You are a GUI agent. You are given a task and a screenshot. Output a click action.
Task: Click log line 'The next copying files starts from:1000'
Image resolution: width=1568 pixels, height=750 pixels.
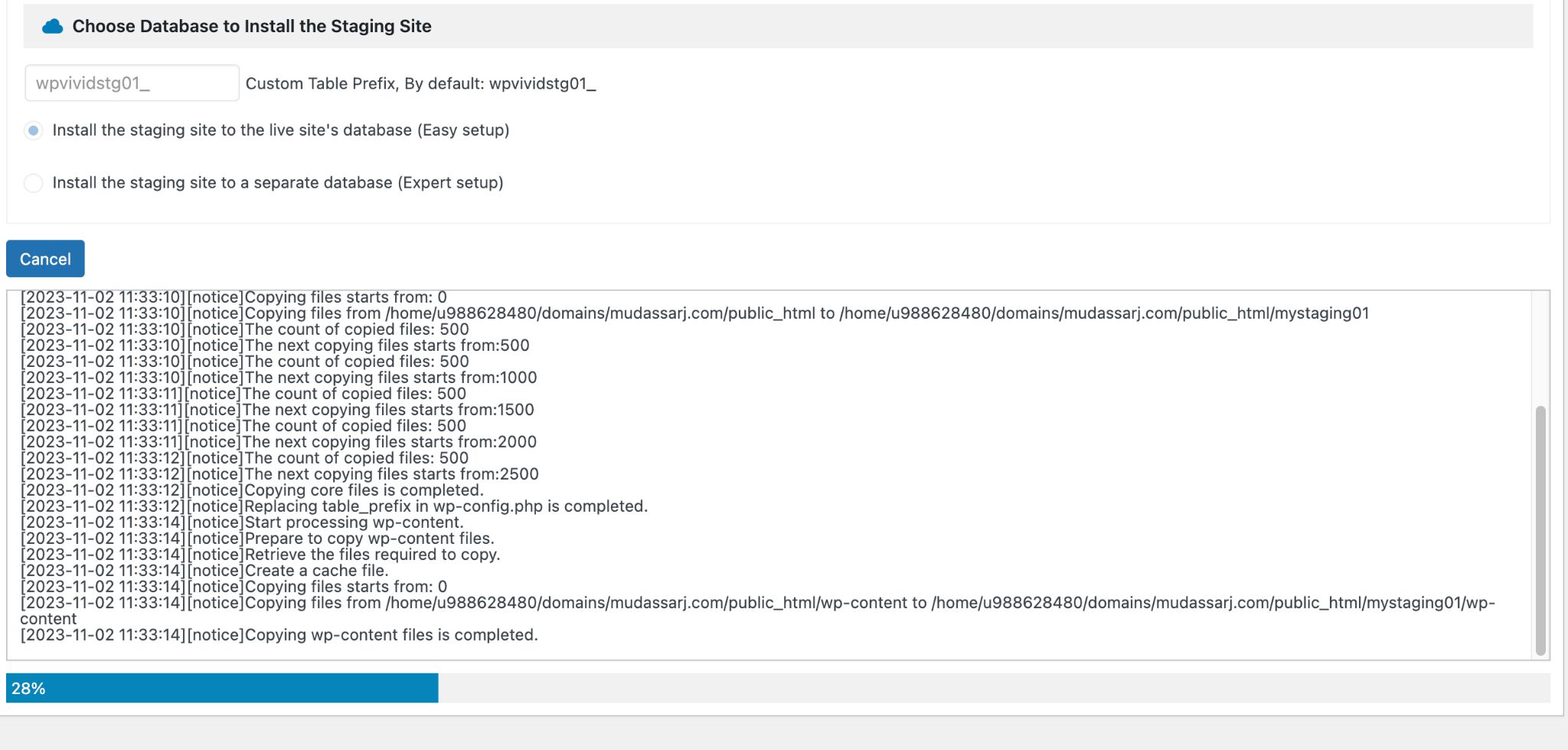[279, 378]
